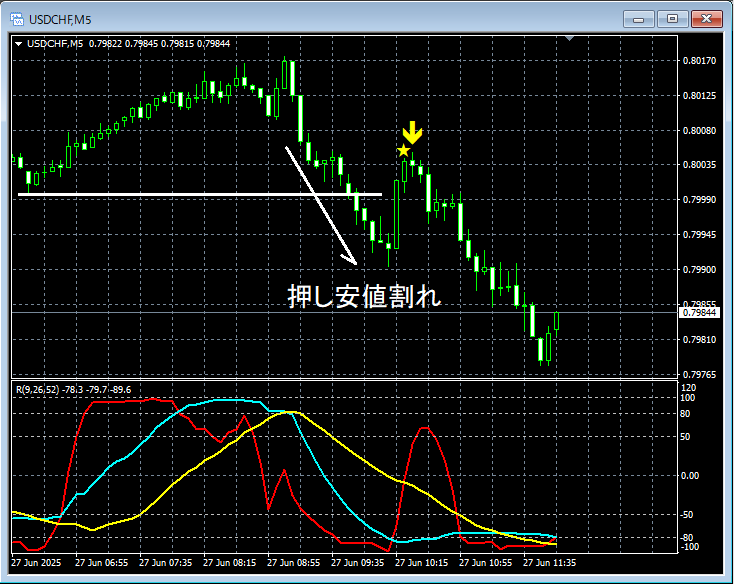Click the chart shift marker triangle at top
Image resolution: width=735 pixels, height=584 pixels.
[570, 38]
